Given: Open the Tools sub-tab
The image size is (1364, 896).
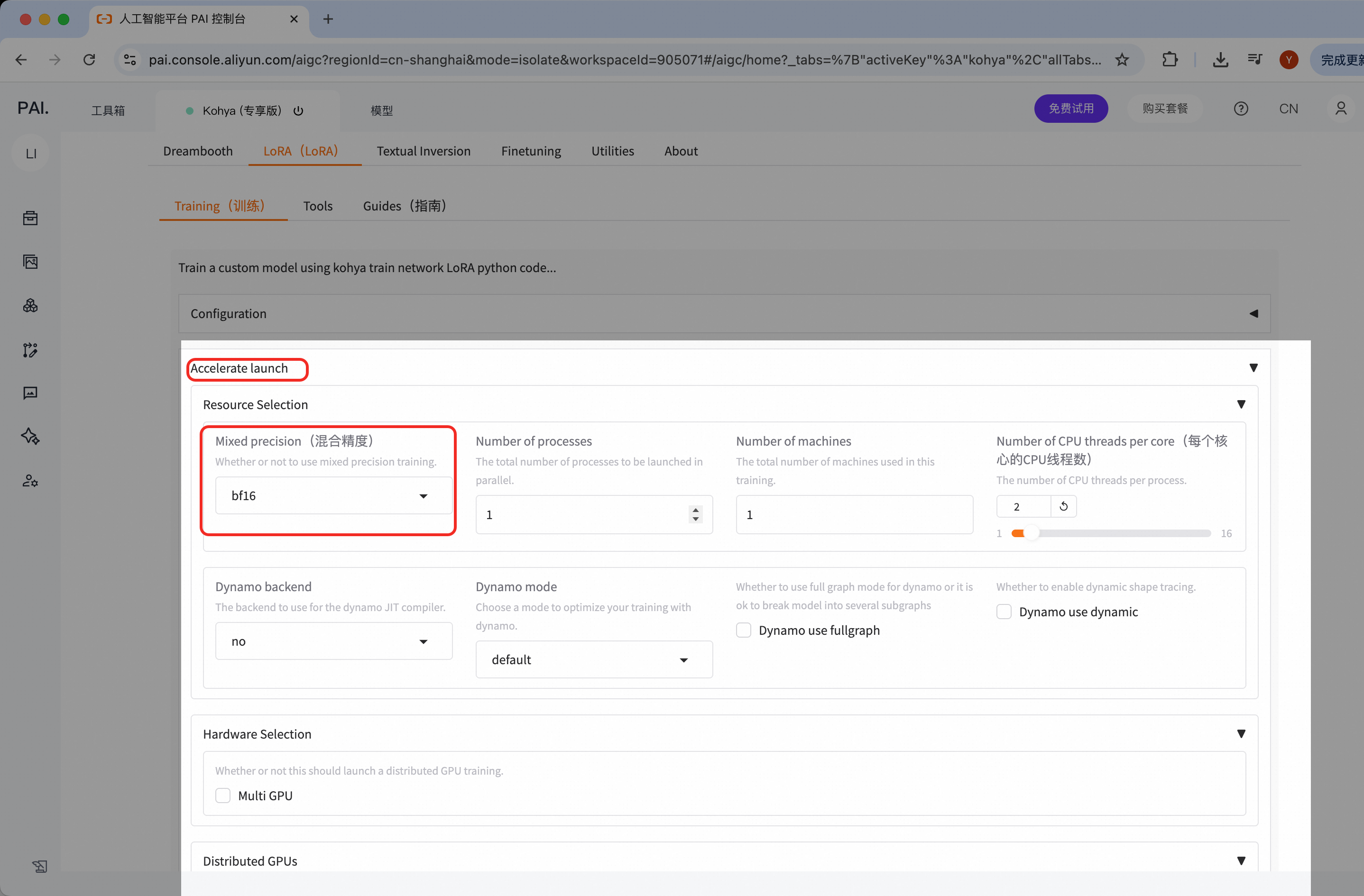Looking at the screenshot, I should (317, 206).
